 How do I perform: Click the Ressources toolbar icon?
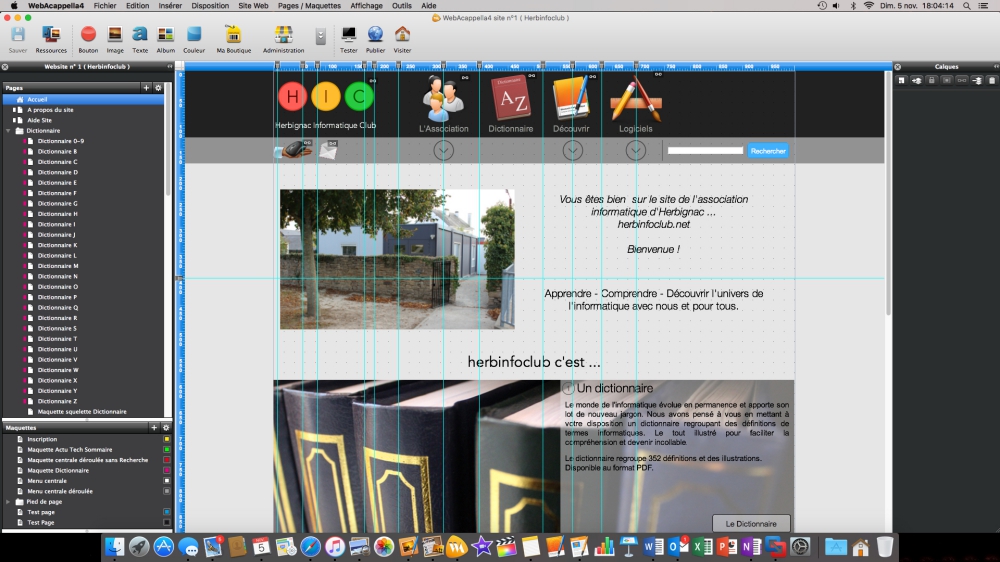click(x=51, y=36)
